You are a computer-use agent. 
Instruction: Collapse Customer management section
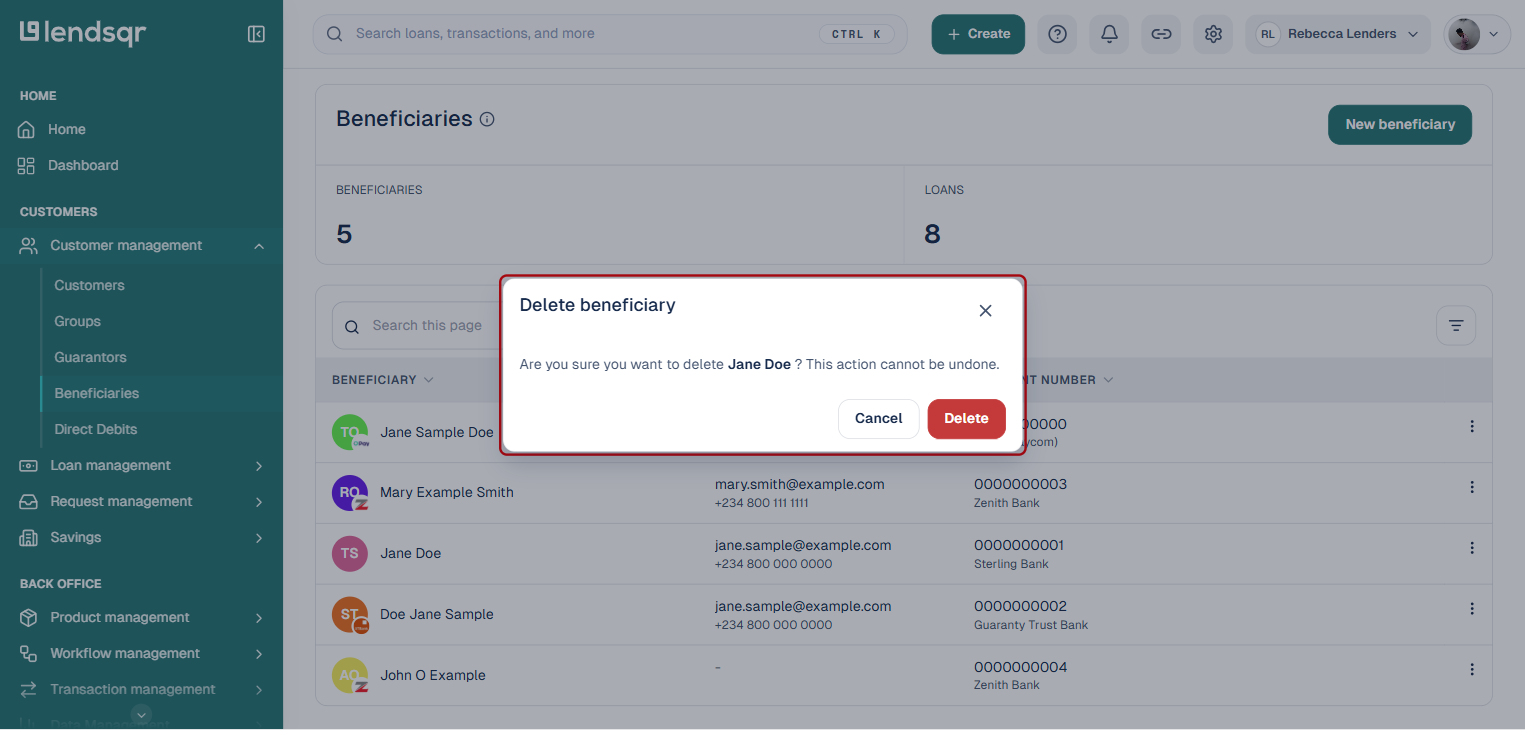pos(259,246)
